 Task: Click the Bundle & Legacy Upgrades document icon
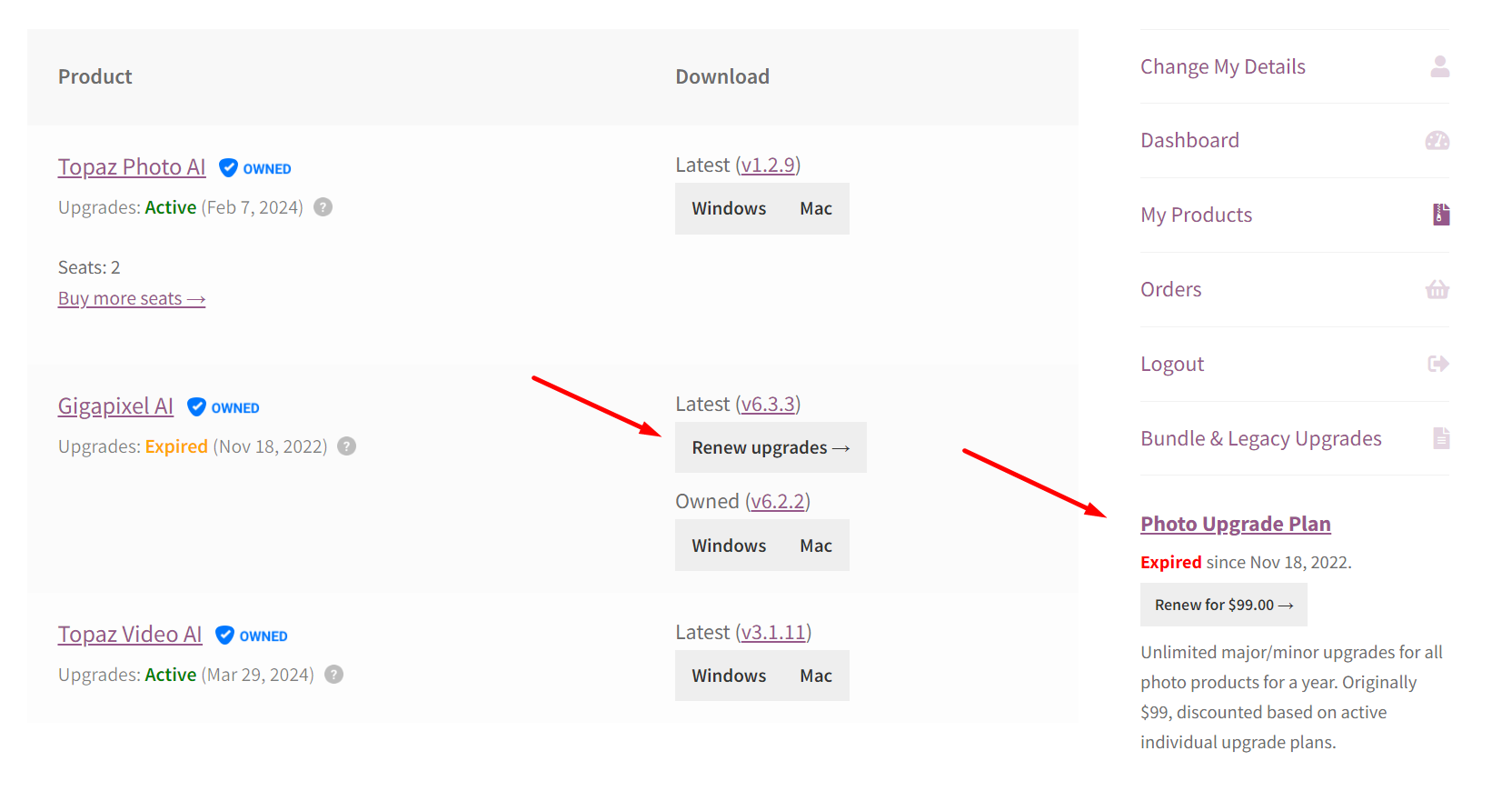click(1441, 438)
